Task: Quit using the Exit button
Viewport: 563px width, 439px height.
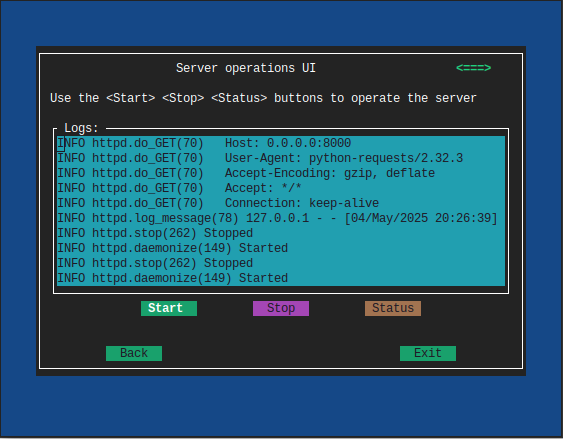Action: tap(428, 353)
